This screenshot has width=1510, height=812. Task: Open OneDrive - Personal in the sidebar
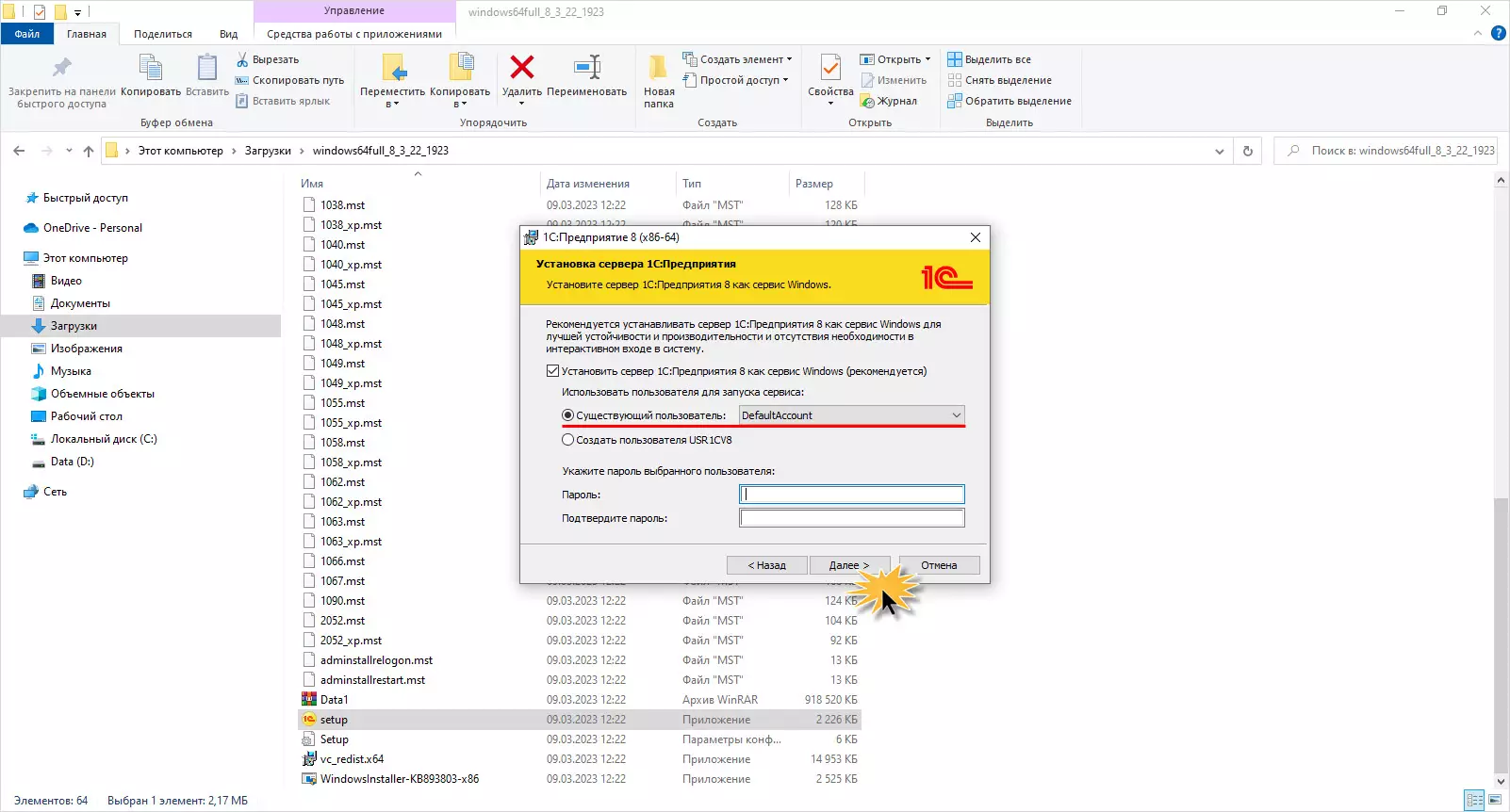tap(92, 228)
